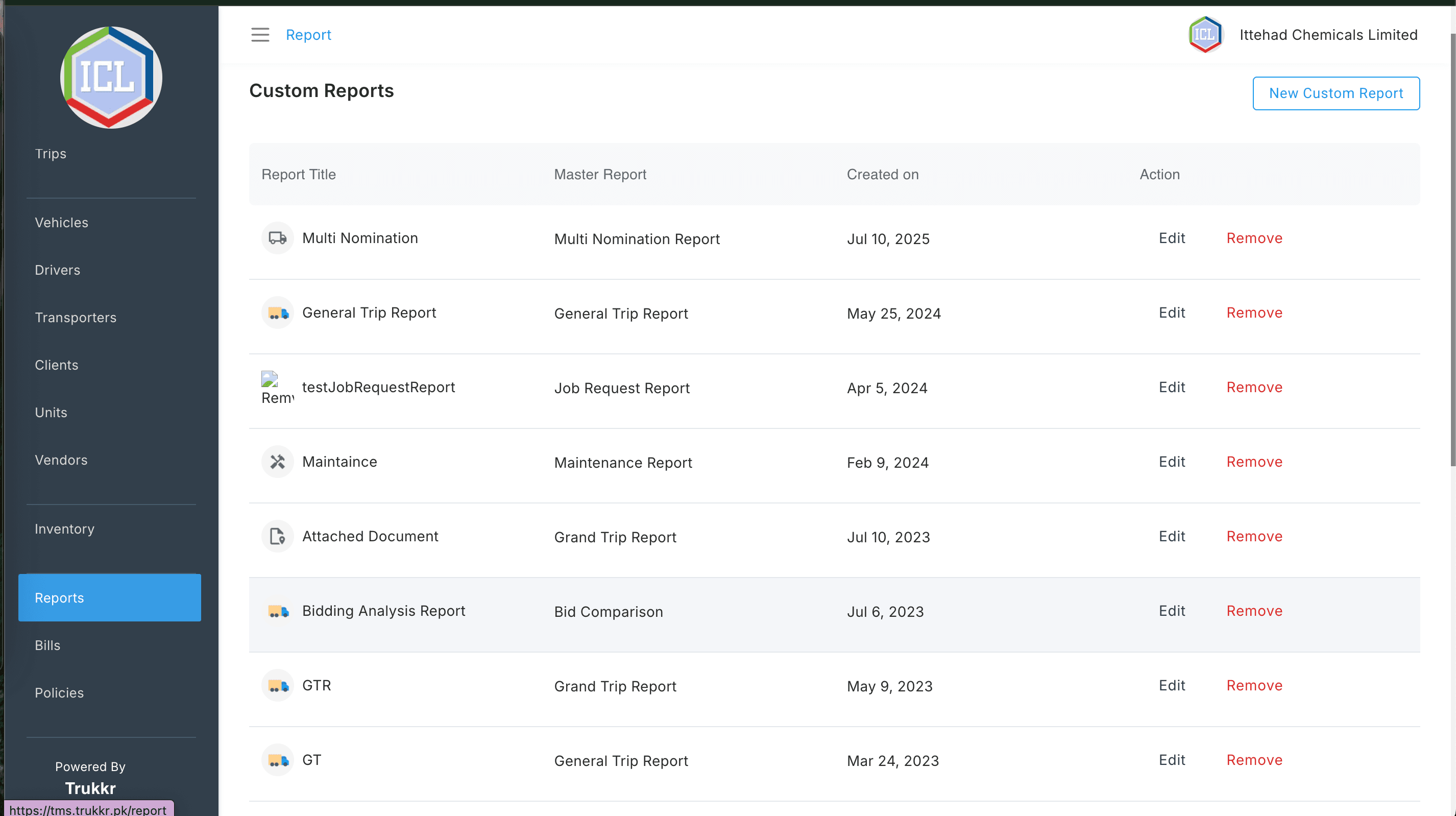
Task: Click the New Custom Report button
Action: coord(1336,93)
